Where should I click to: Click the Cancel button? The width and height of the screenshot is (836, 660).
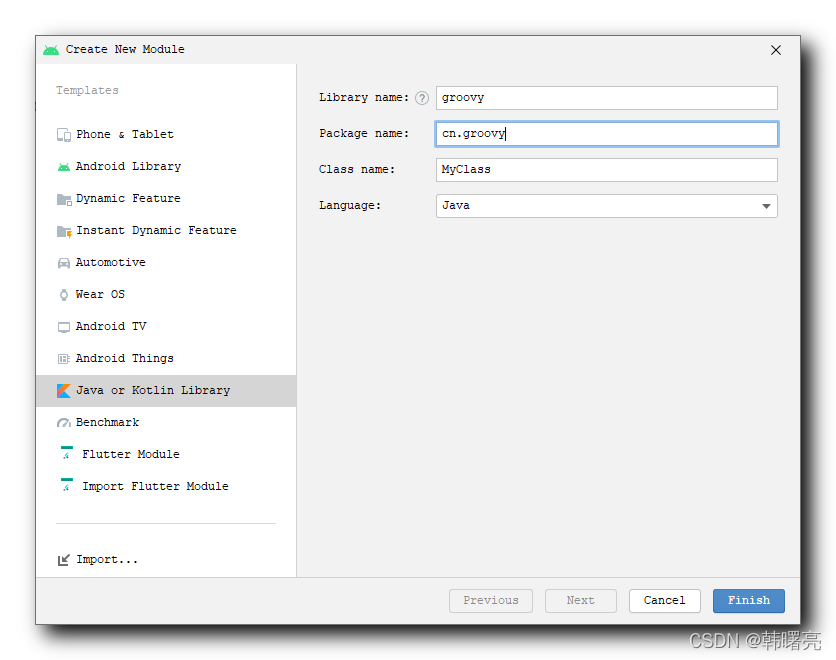(x=664, y=601)
